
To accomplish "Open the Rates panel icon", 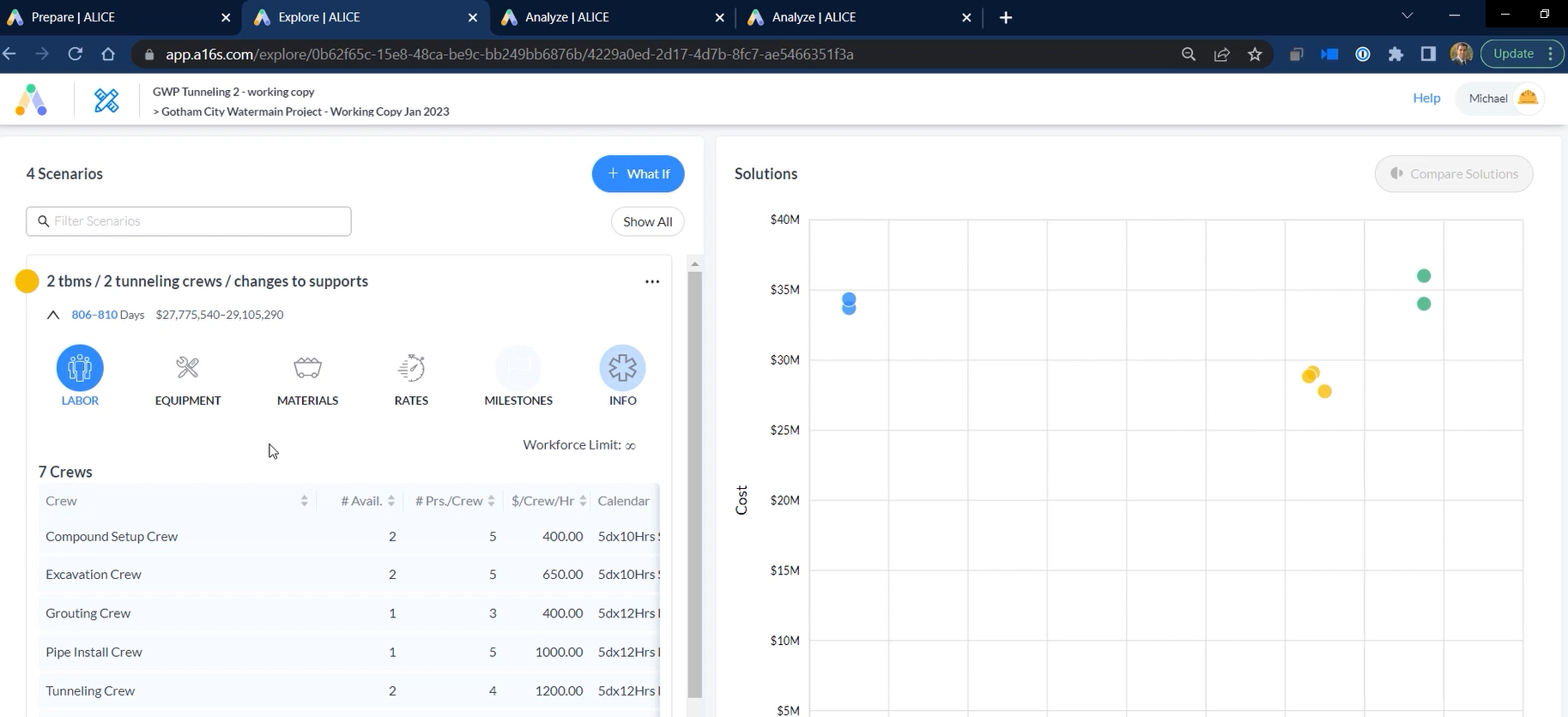I will tap(411, 368).
